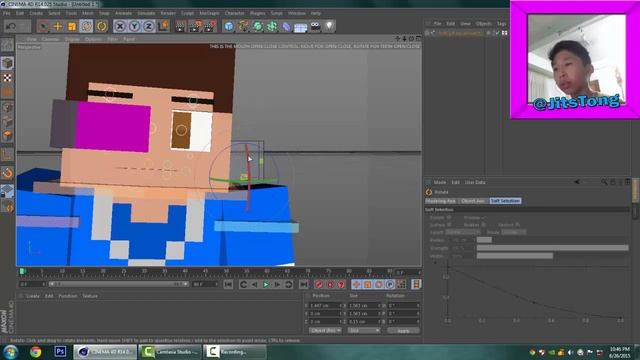Click Render View clapperboard icon

pyautogui.click(x=180, y=26)
